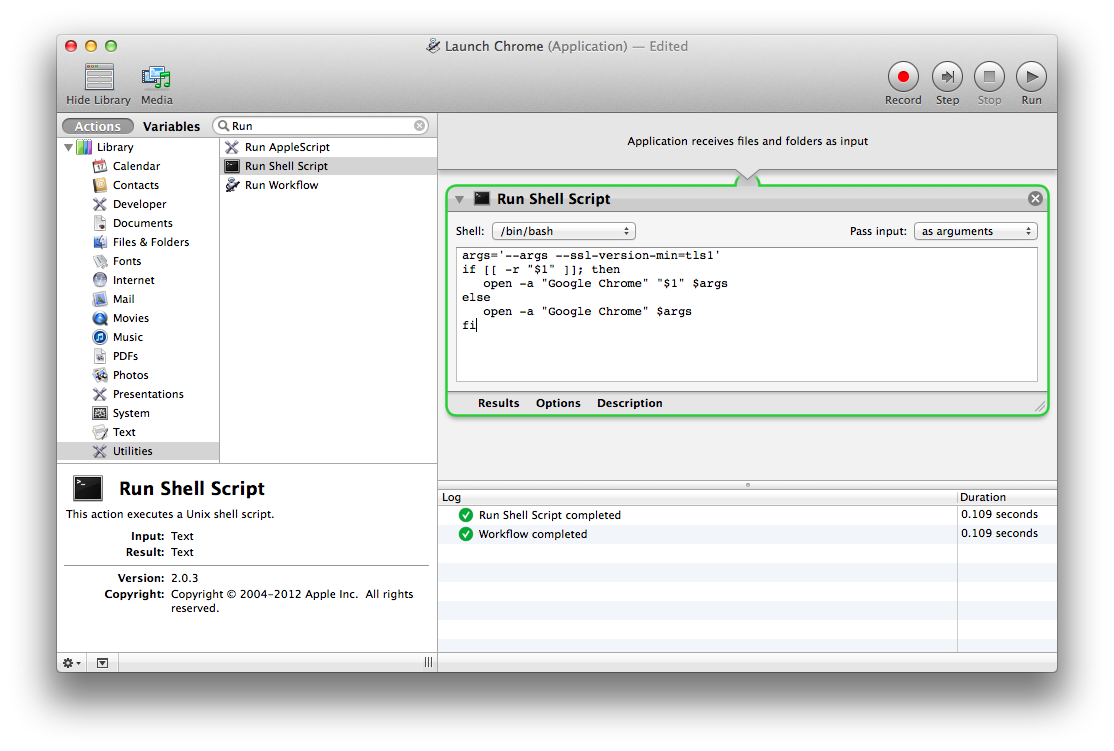Click the library pane resize grip
This screenshot has width=1114, height=751.
coord(428,662)
